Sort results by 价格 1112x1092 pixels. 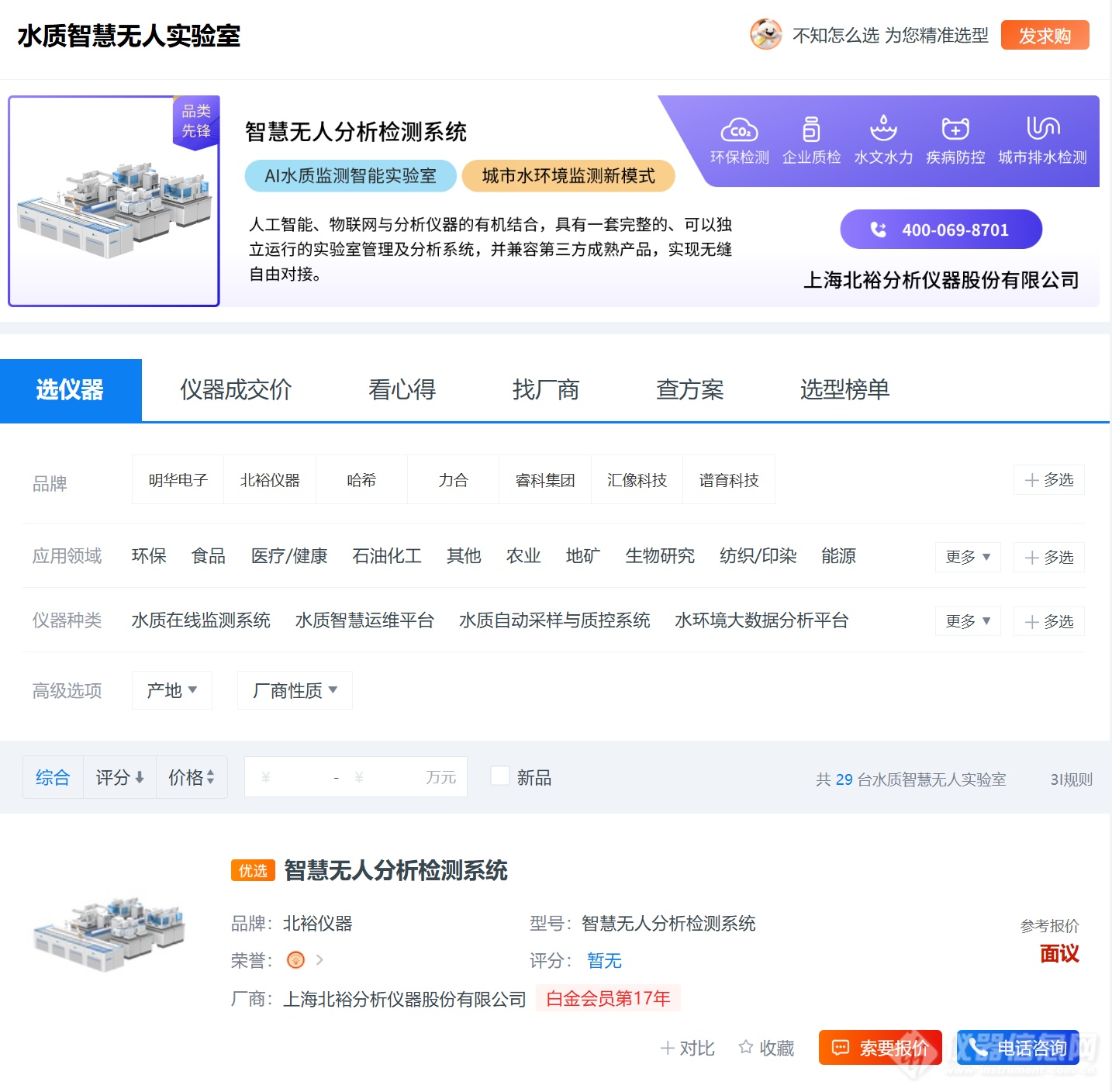(192, 777)
